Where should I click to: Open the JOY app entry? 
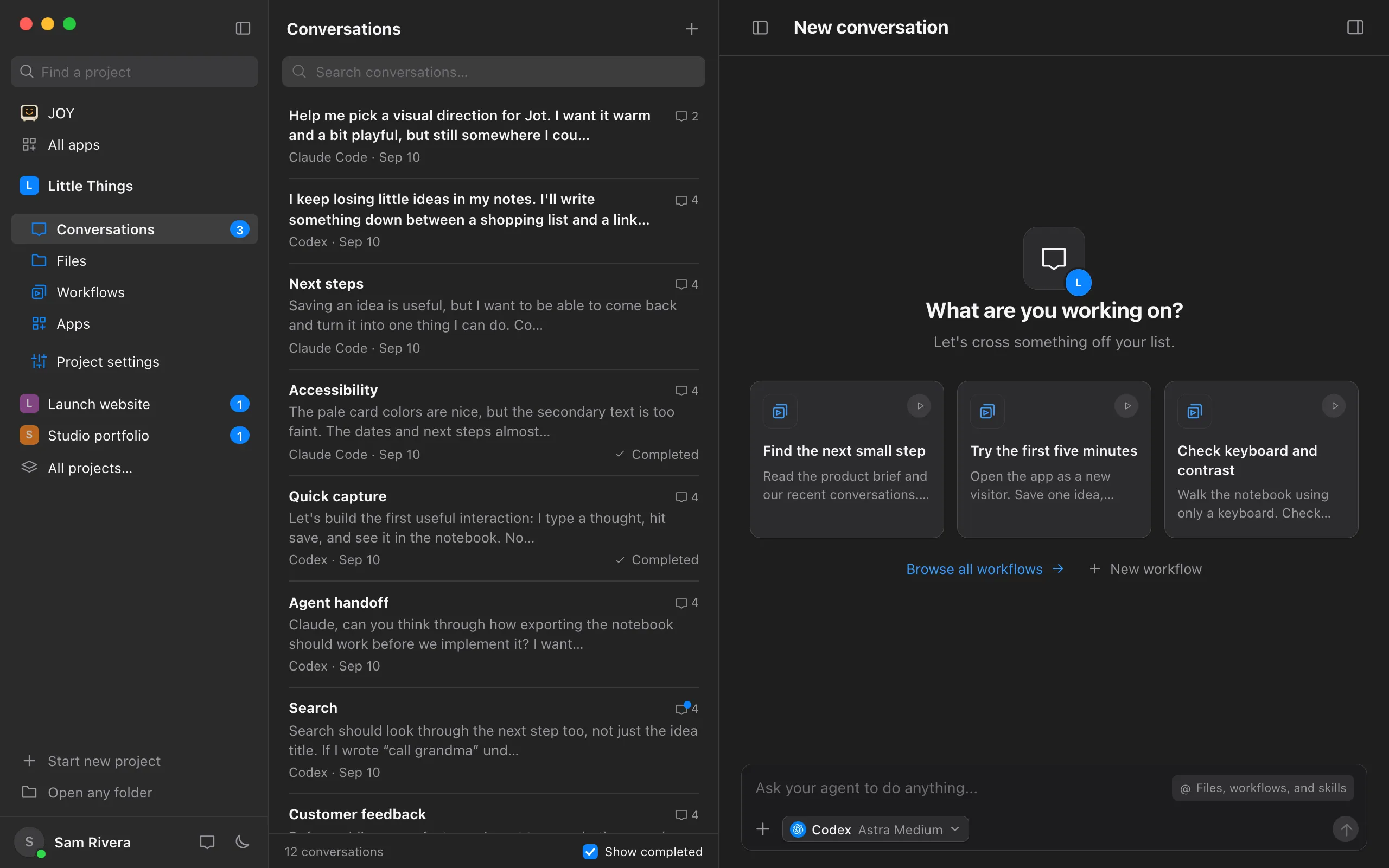135,113
